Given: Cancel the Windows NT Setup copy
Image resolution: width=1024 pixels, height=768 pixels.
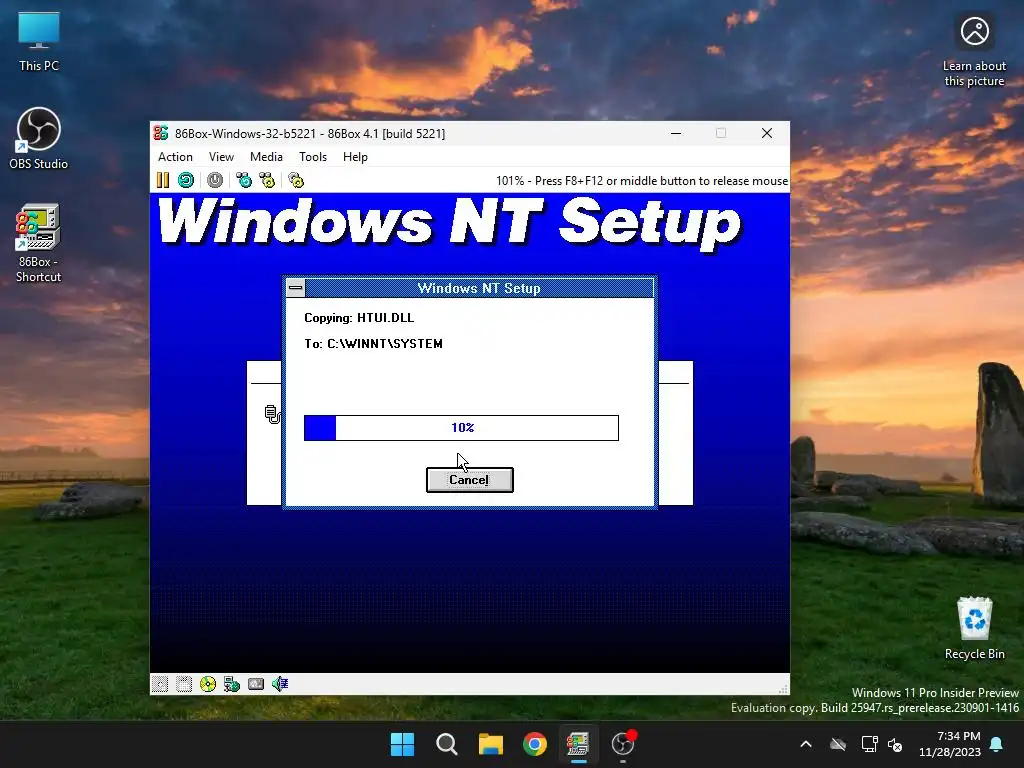Looking at the screenshot, I should pyautogui.click(x=470, y=480).
